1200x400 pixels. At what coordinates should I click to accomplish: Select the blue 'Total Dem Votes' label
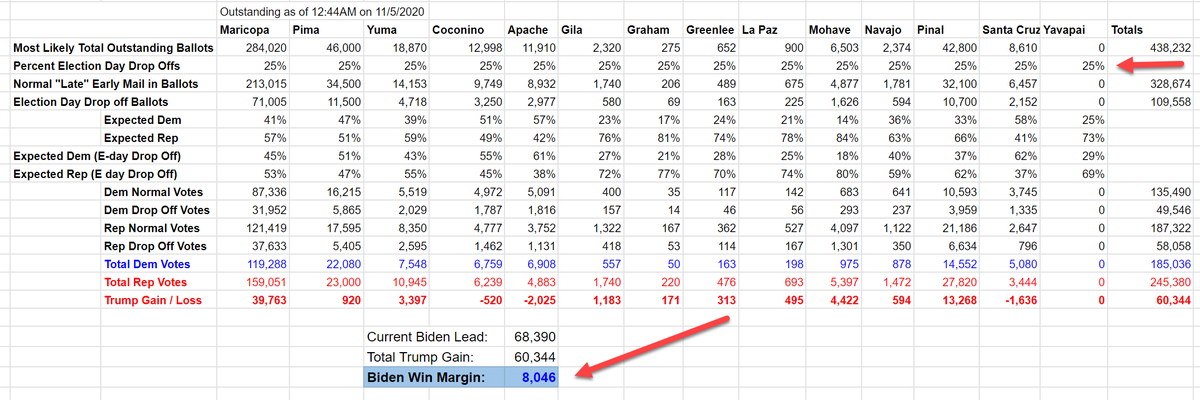click(x=149, y=264)
